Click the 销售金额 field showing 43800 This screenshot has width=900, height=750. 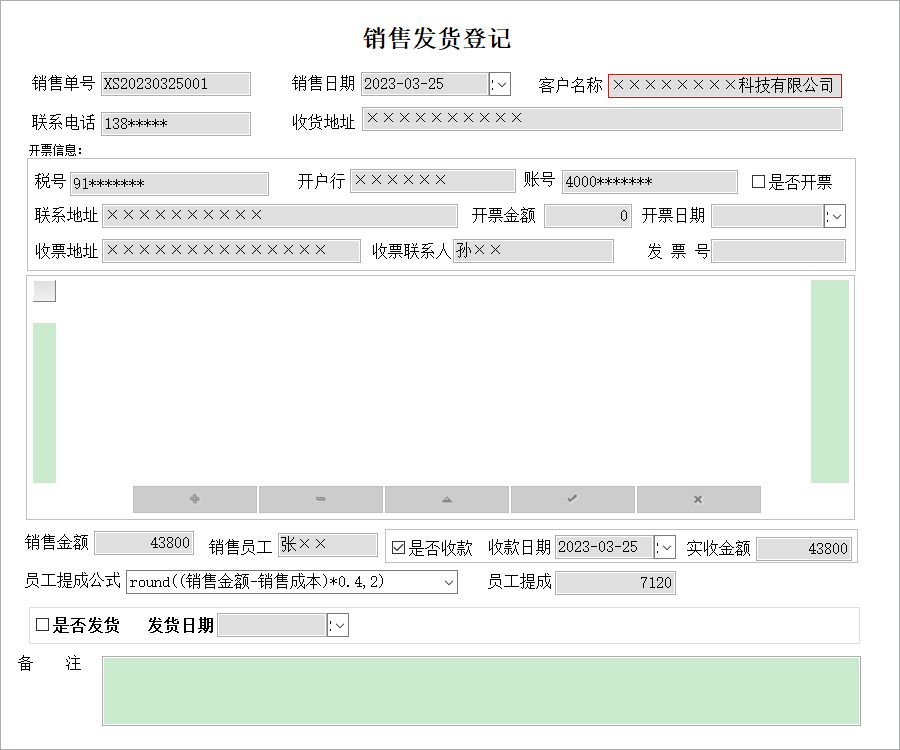(x=144, y=543)
